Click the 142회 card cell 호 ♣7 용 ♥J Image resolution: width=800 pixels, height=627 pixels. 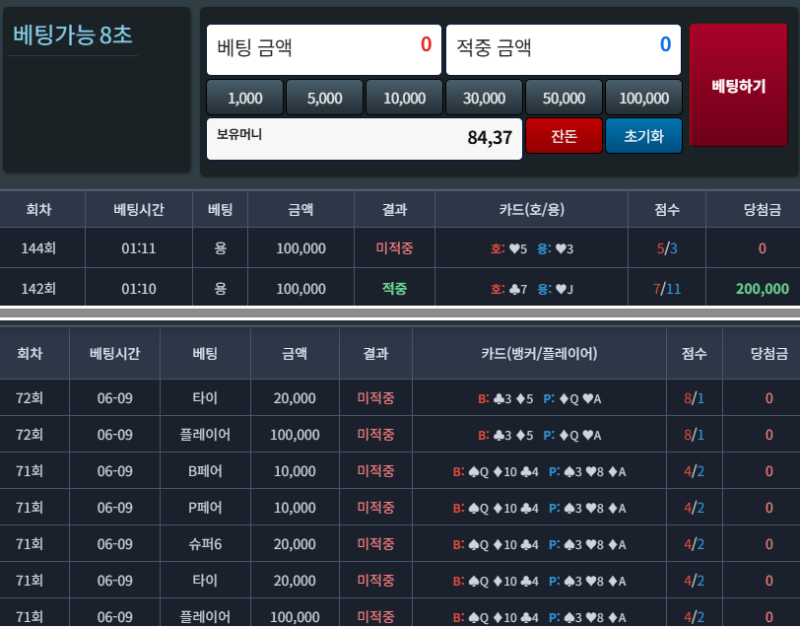point(532,289)
